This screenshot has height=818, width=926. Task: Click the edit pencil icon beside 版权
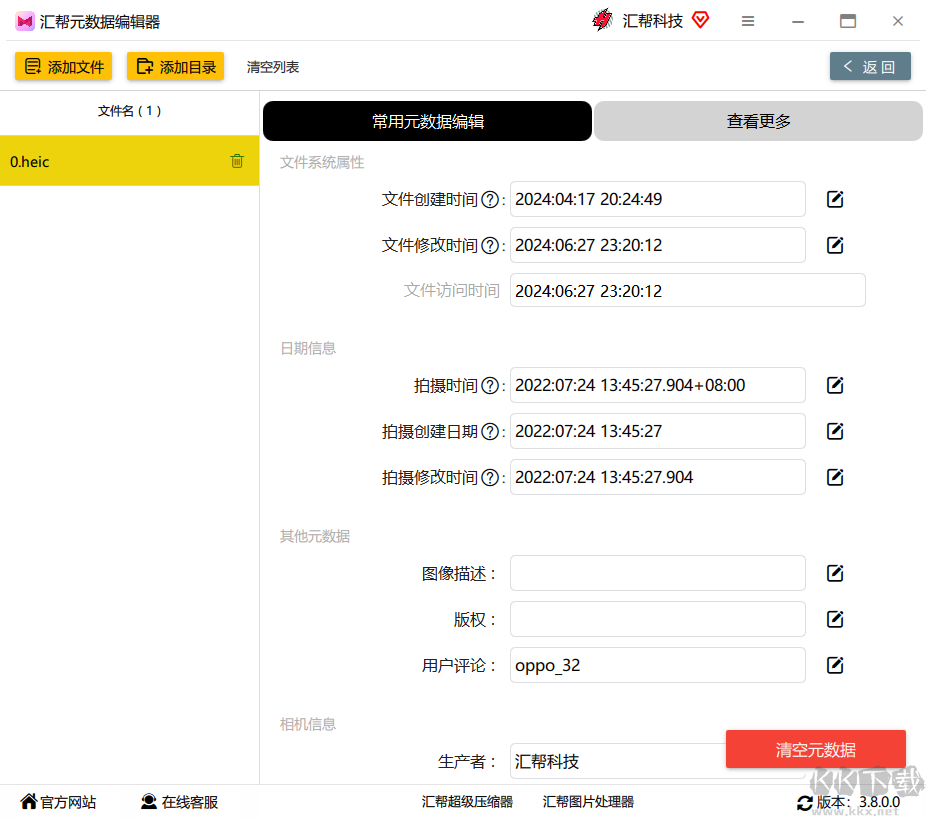[834, 619]
